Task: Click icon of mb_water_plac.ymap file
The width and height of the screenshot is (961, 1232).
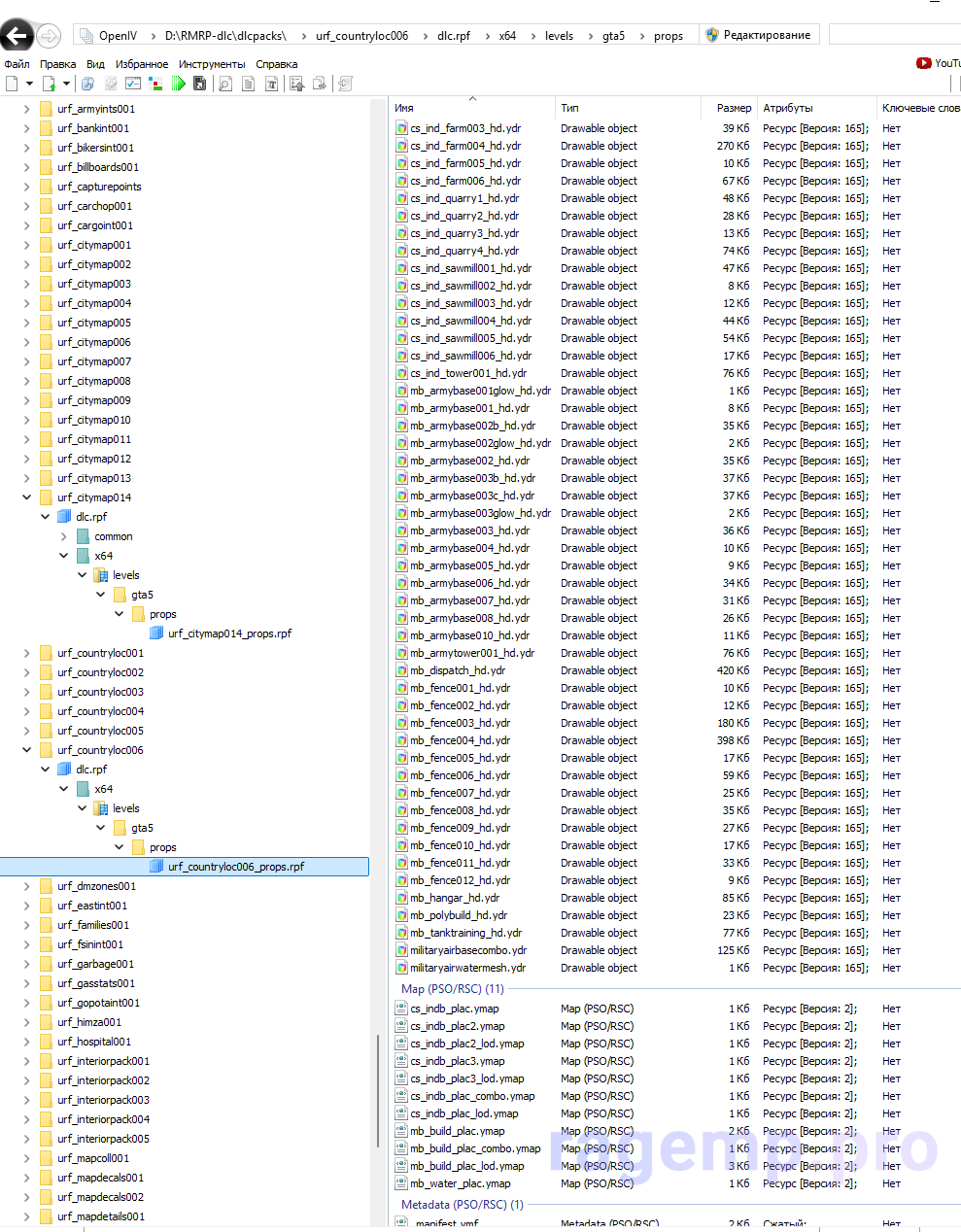Action: tap(401, 1183)
